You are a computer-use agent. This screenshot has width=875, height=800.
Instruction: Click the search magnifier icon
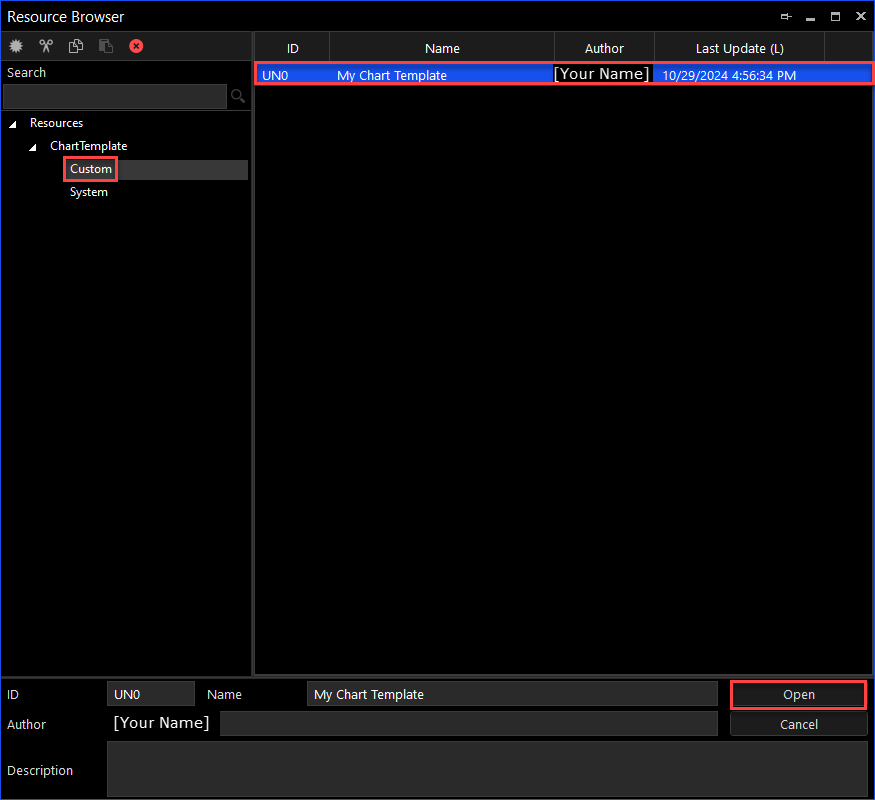click(238, 96)
